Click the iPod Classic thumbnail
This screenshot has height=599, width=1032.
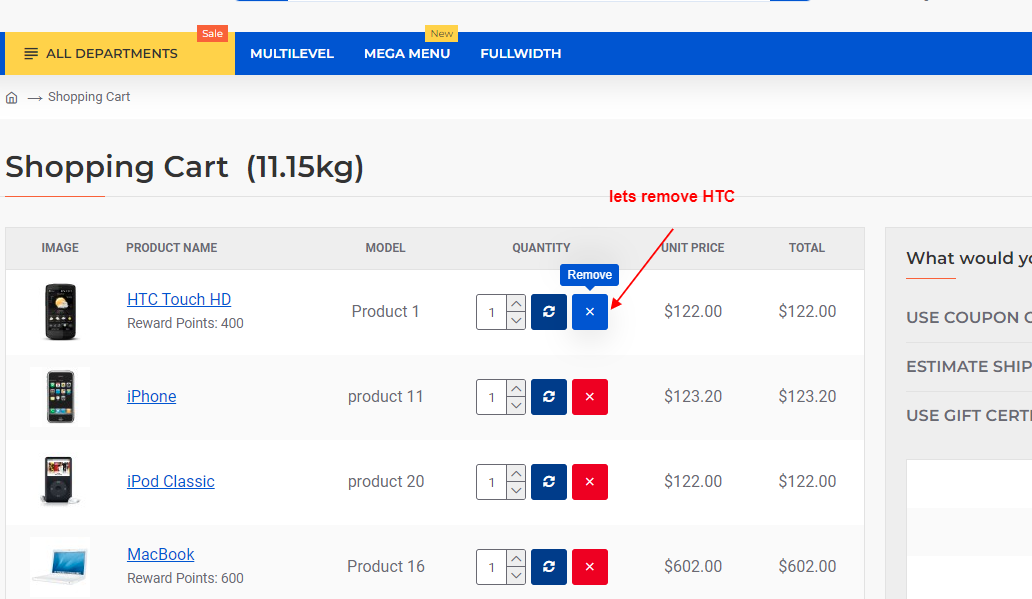point(60,482)
